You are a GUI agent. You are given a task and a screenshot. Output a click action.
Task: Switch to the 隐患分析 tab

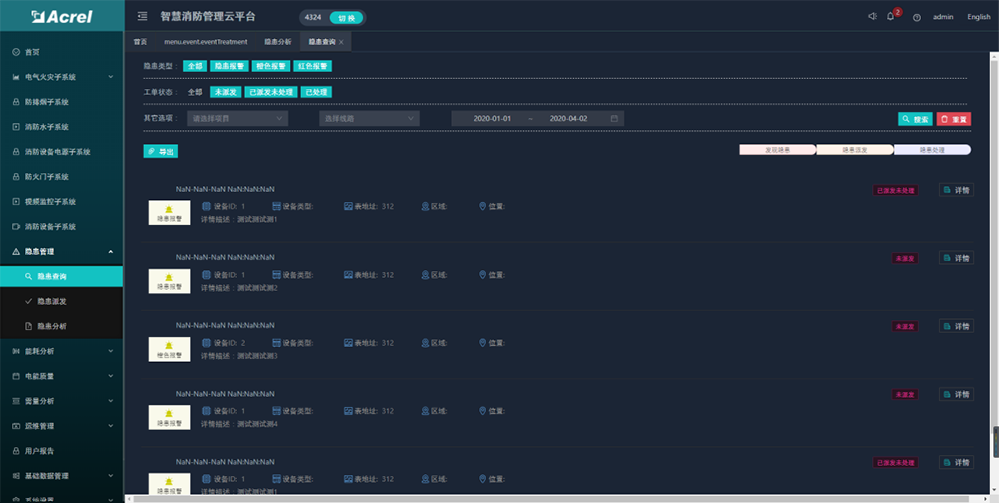point(278,42)
